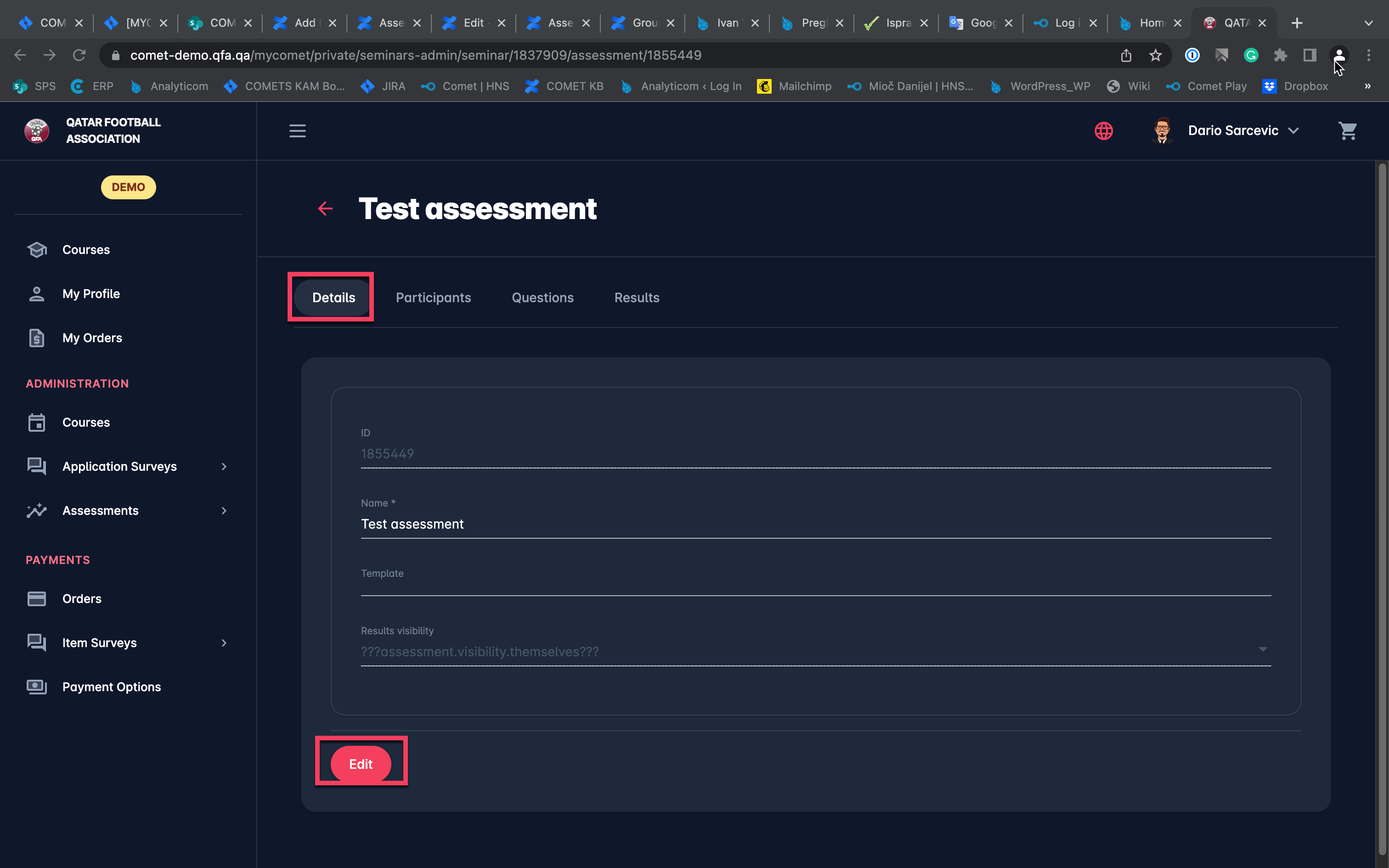Expand Application Surveys submenu
The image size is (1389, 868).
(x=224, y=467)
